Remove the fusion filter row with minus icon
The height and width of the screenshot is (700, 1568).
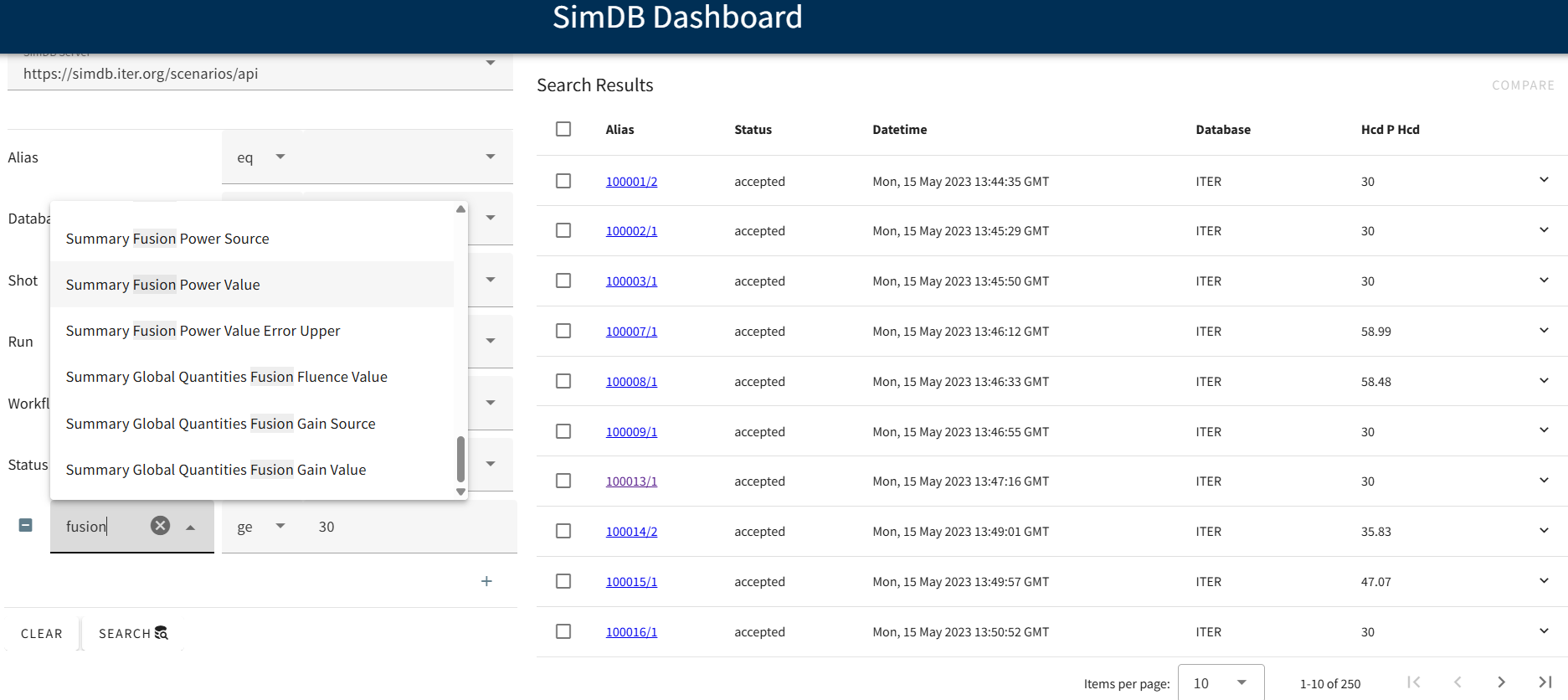tap(26, 526)
